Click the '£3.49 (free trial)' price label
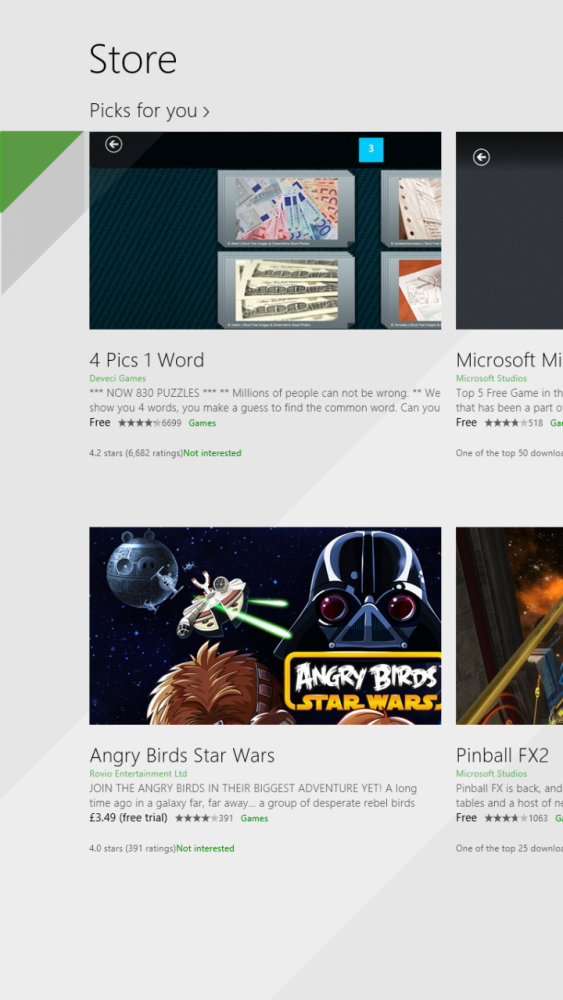Image resolution: width=563 pixels, height=1000 pixels. click(128, 818)
